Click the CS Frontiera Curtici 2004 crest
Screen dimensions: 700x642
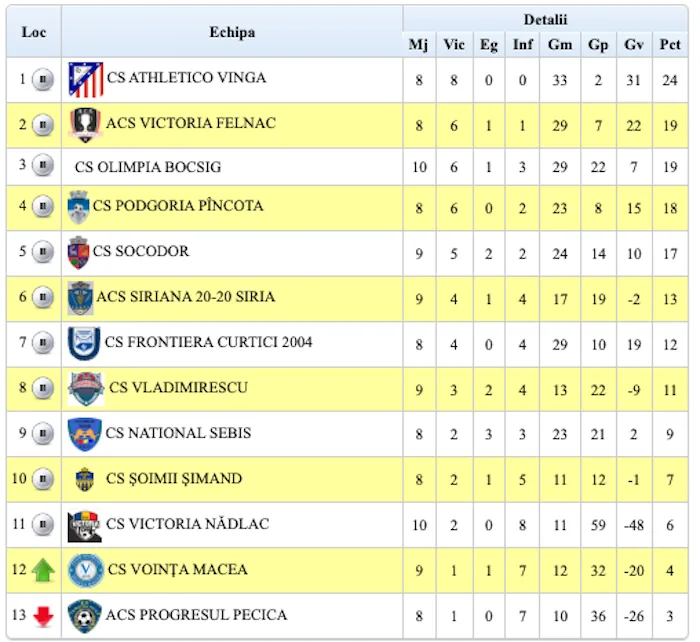(84, 343)
